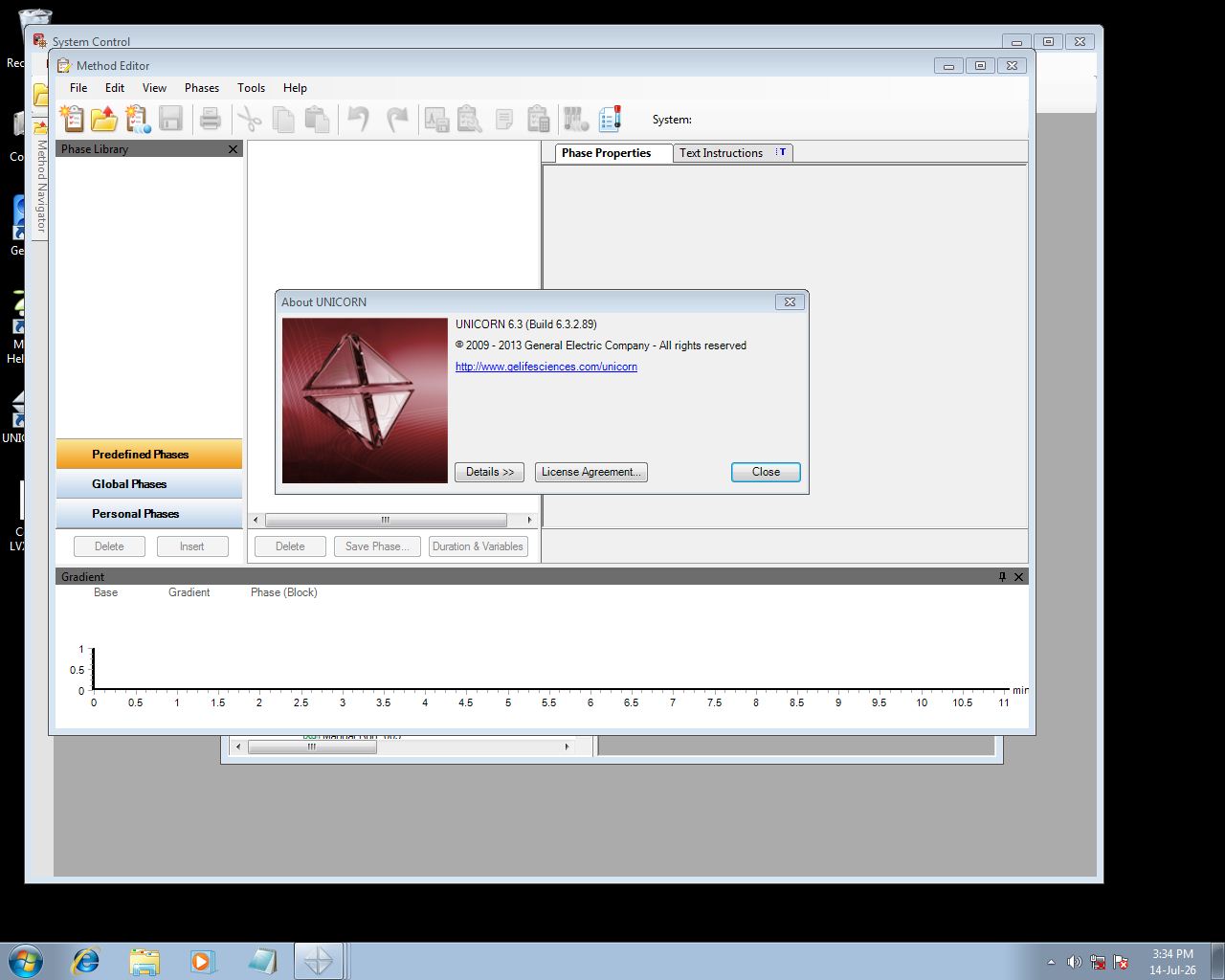Select Predefined Phases section
The image size is (1225, 980).
coord(149,454)
